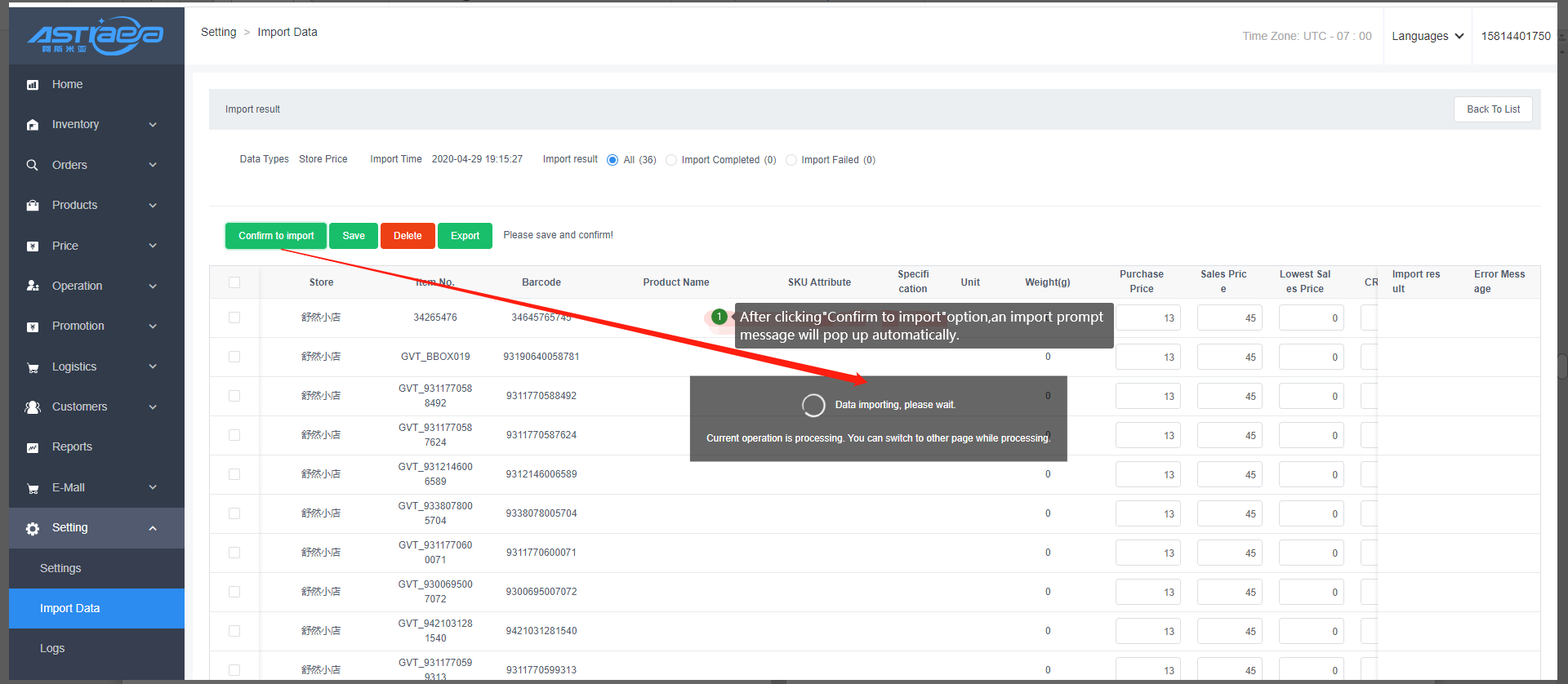Click the Sales Price field in first row
Screen dimensions: 1568x684
1229,318
